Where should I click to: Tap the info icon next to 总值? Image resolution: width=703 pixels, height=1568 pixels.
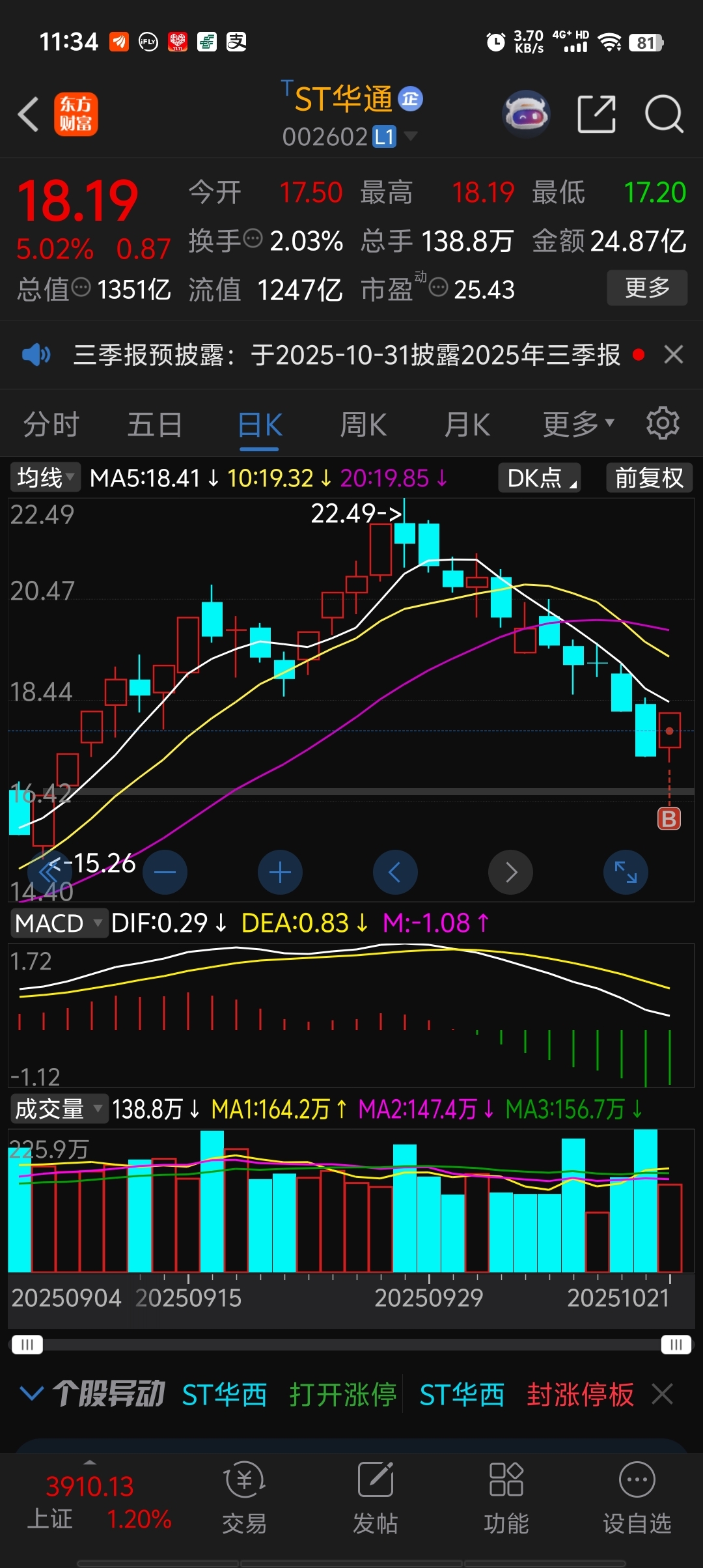coord(81,287)
